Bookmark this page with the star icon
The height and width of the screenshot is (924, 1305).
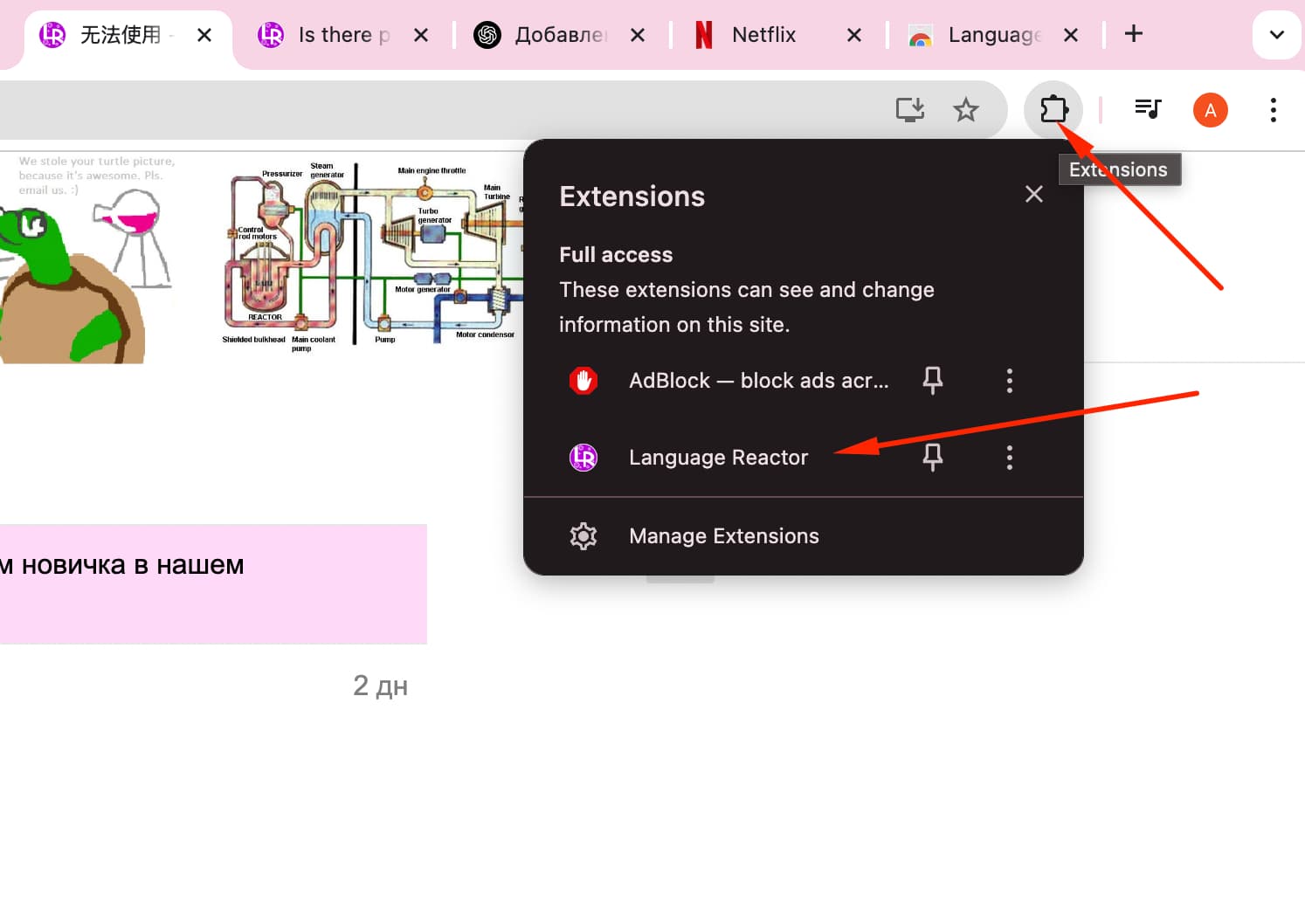965,110
